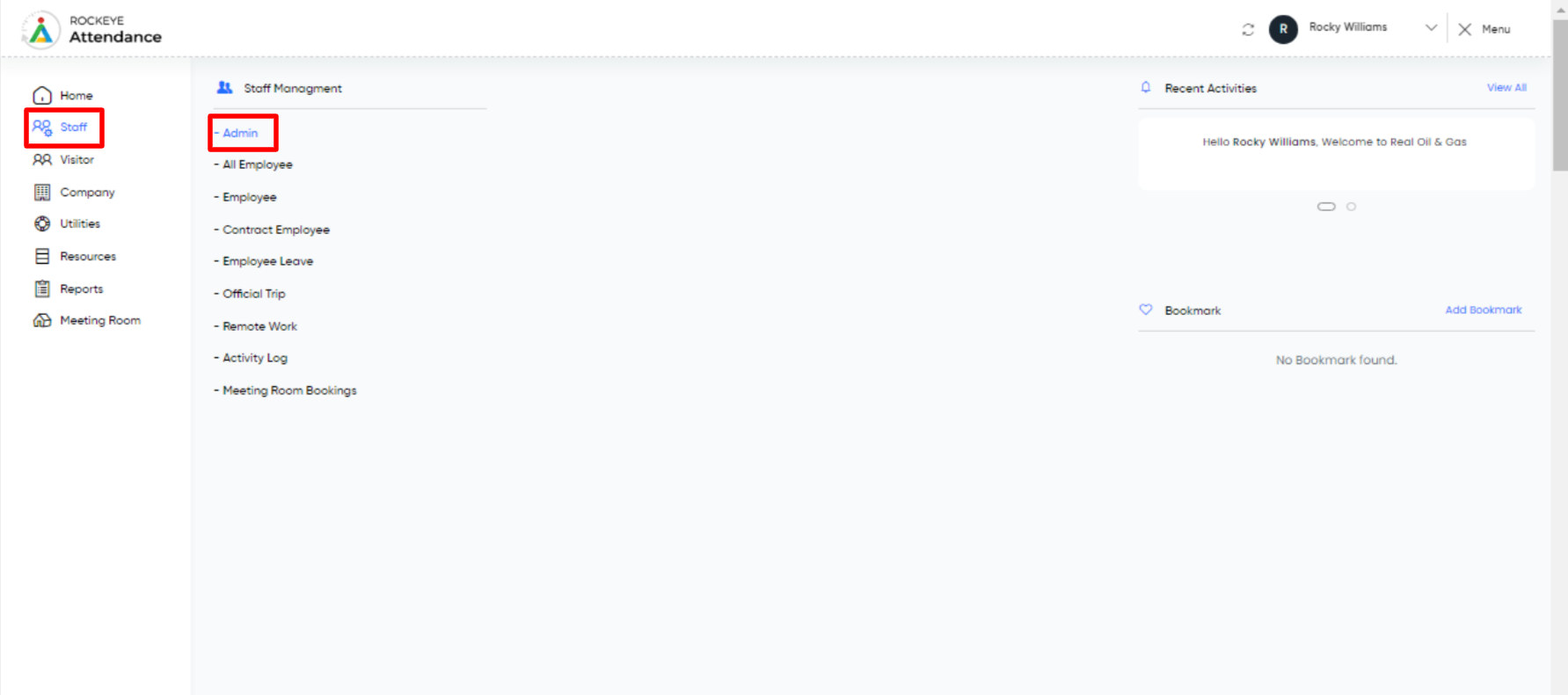Select All Employee submenu entry
The width and height of the screenshot is (1568, 695).
[254, 165]
